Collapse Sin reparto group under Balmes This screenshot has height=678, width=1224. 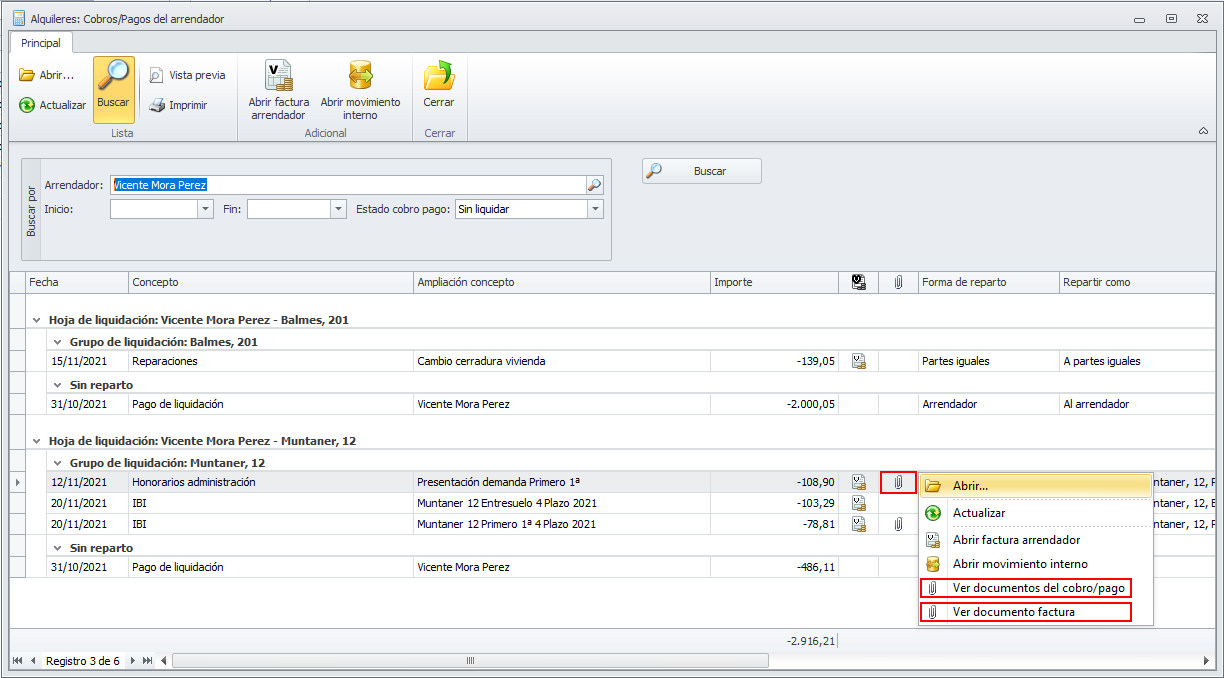(58, 384)
